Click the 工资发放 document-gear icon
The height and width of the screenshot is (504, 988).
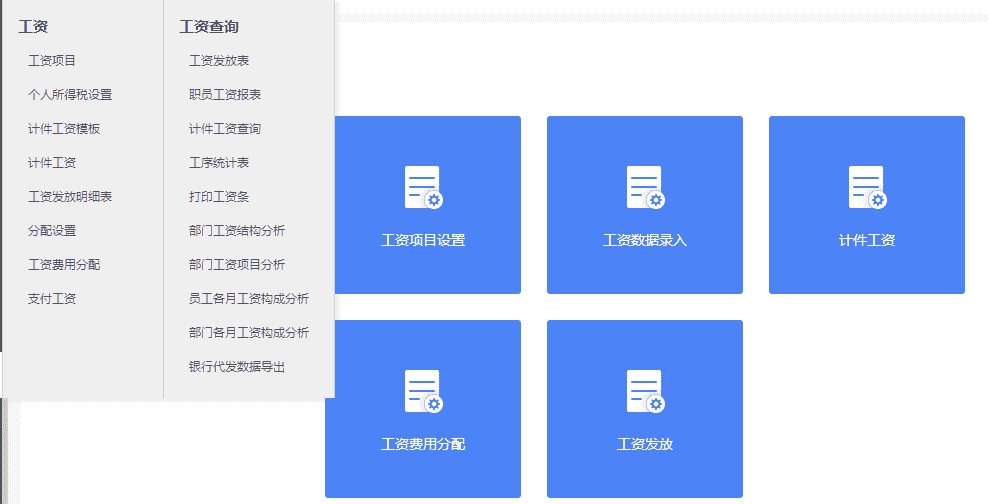click(645, 391)
